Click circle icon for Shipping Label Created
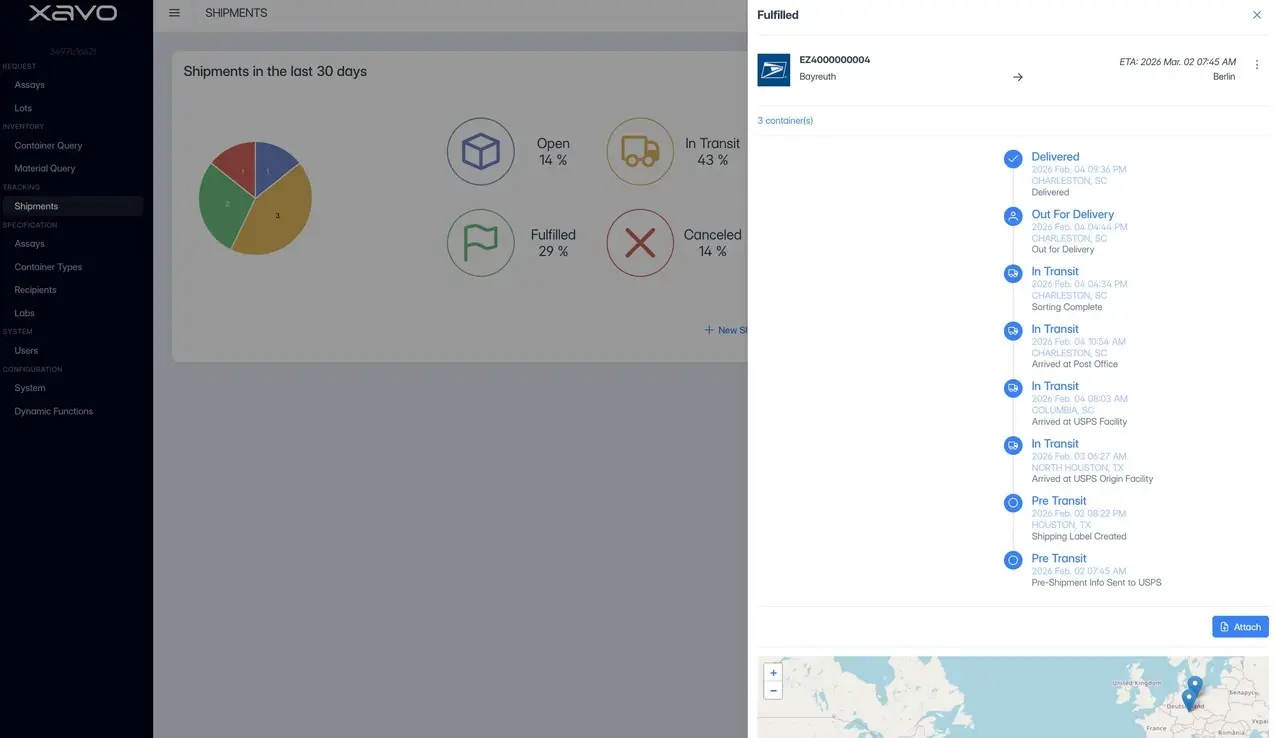Screen dimensions: 1276x738 pyautogui.click(x=1013, y=503)
